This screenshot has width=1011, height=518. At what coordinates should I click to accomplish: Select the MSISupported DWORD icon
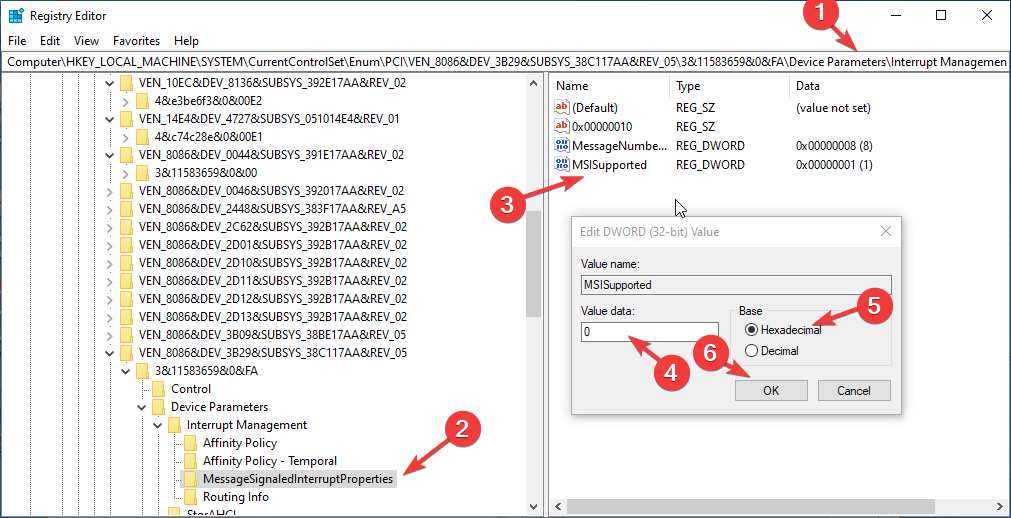pos(562,164)
